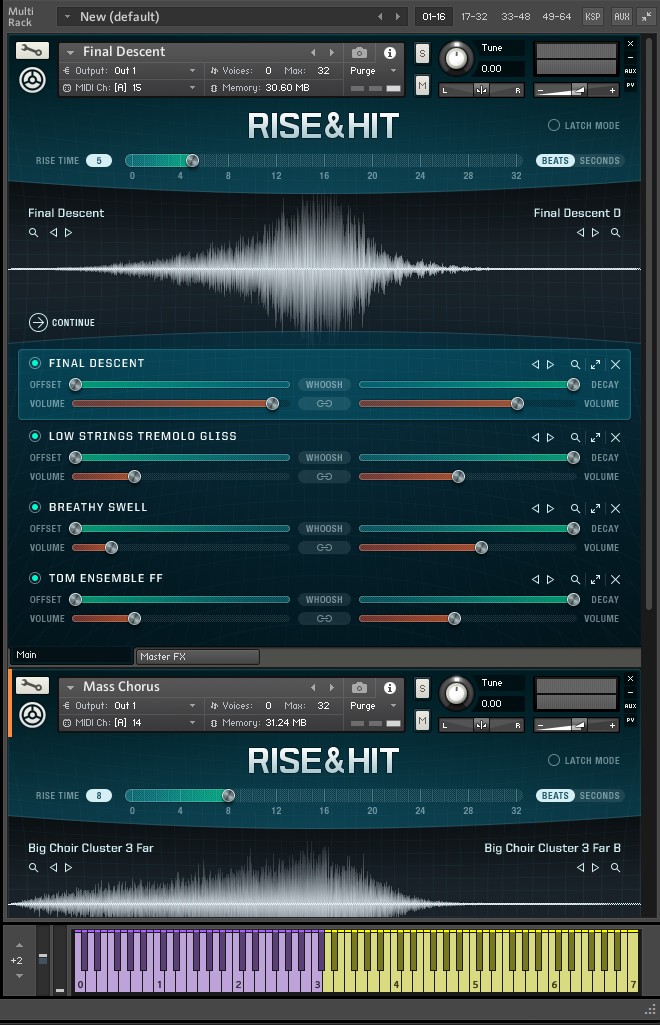Open Final Descent instrument name dropdown arrow
Viewport: 660px width, 1025px height.
point(70,52)
